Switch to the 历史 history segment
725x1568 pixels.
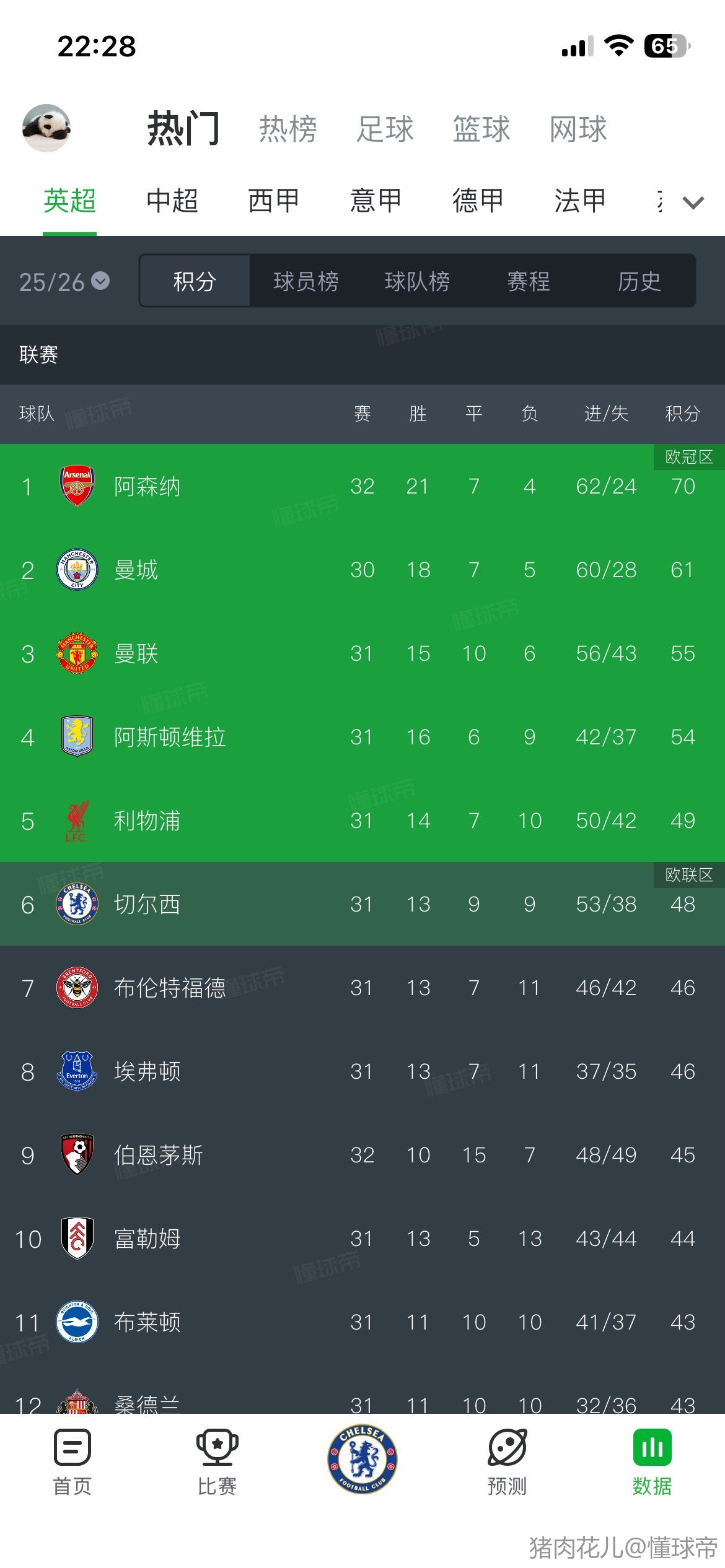coord(639,282)
